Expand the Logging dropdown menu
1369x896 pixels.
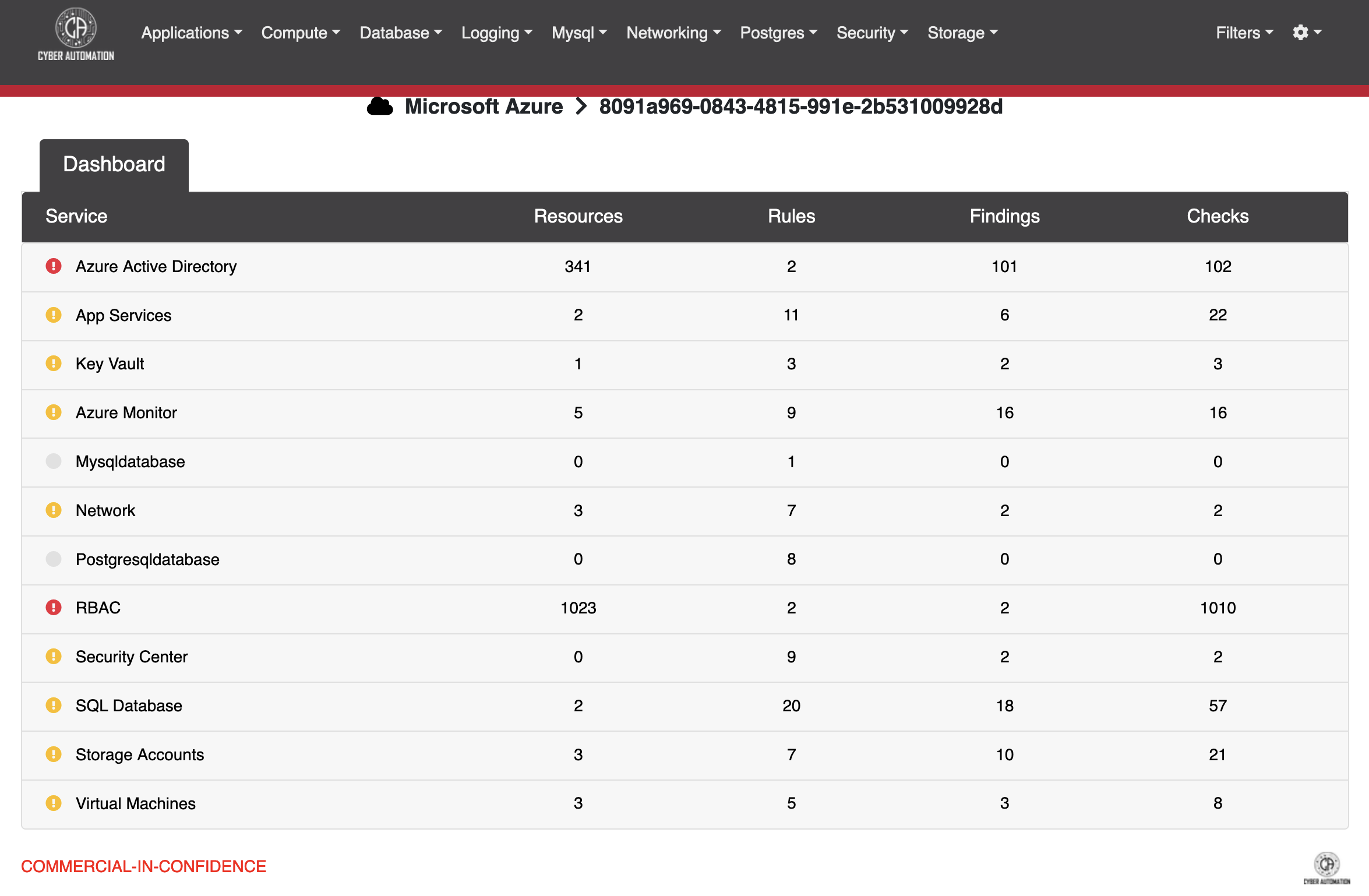coord(497,33)
